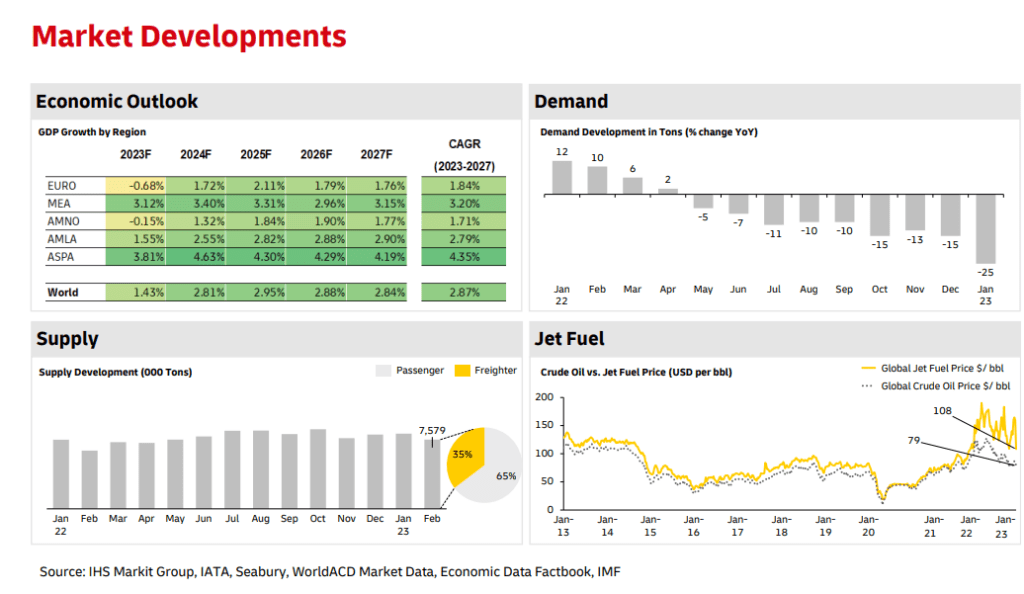Select the Demand panel heading

pos(571,101)
